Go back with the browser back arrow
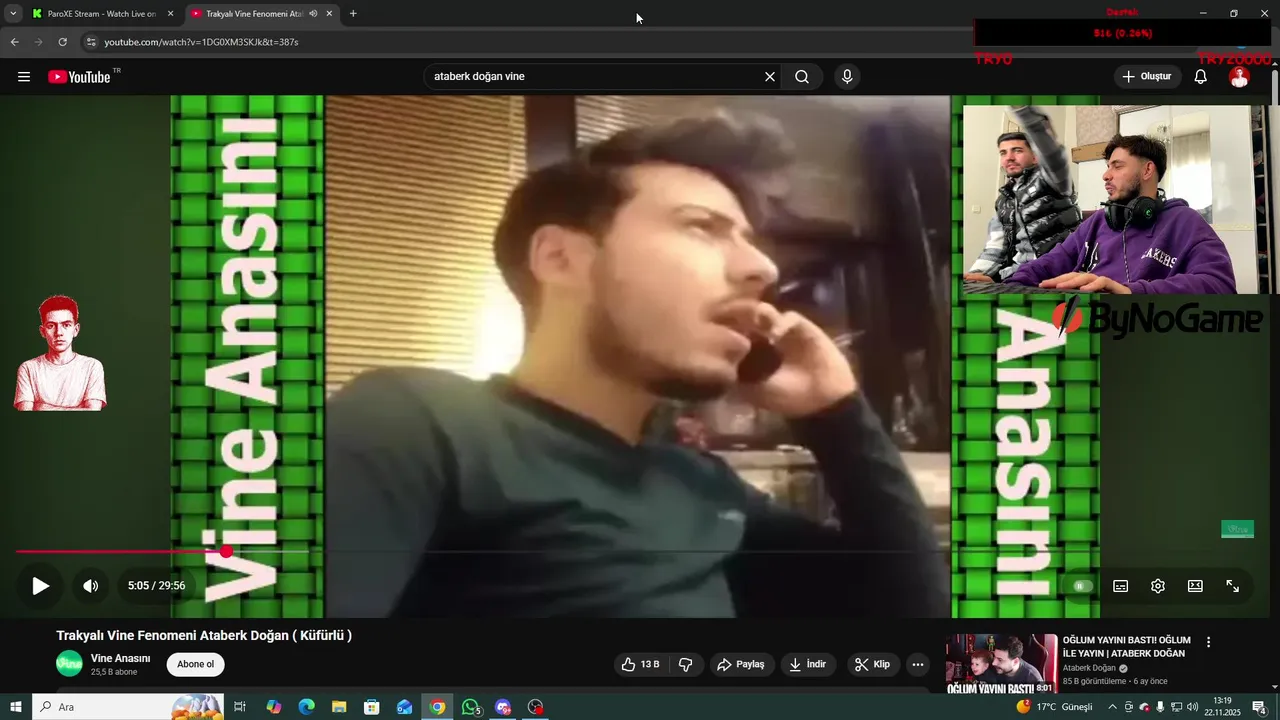1280x720 pixels. coord(14,42)
